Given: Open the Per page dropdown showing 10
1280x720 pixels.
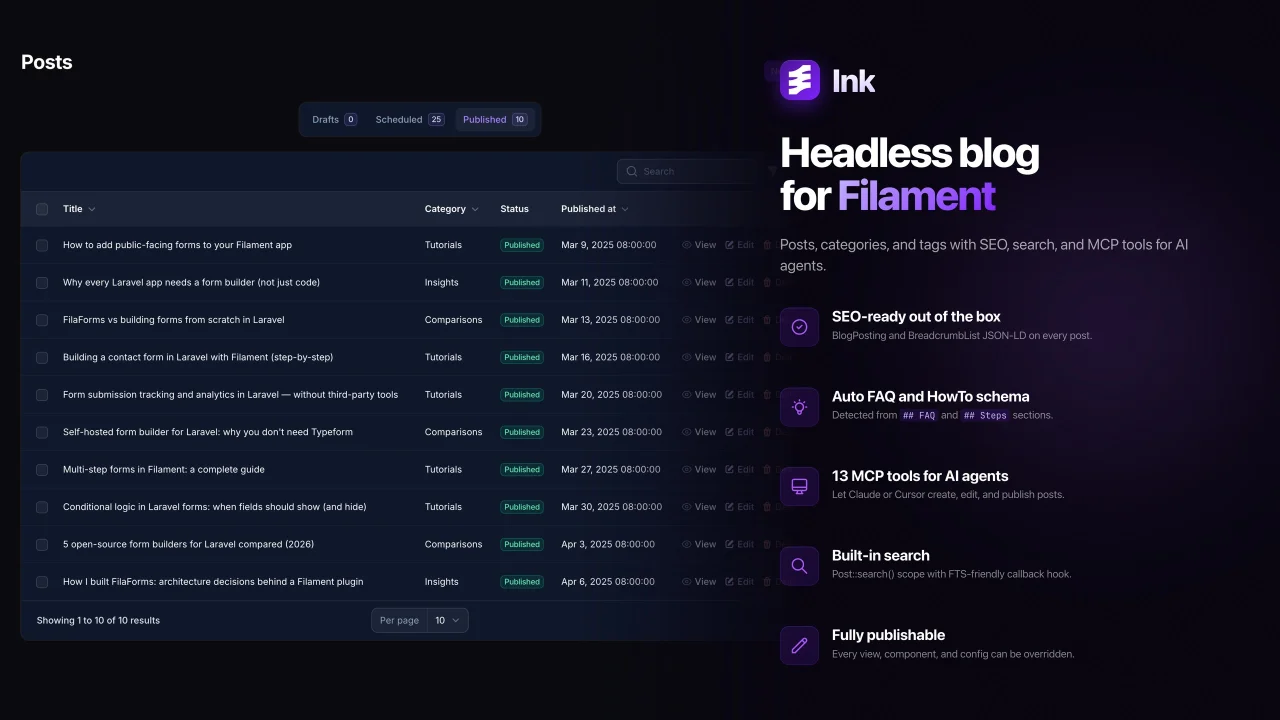Looking at the screenshot, I should [447, 620].
